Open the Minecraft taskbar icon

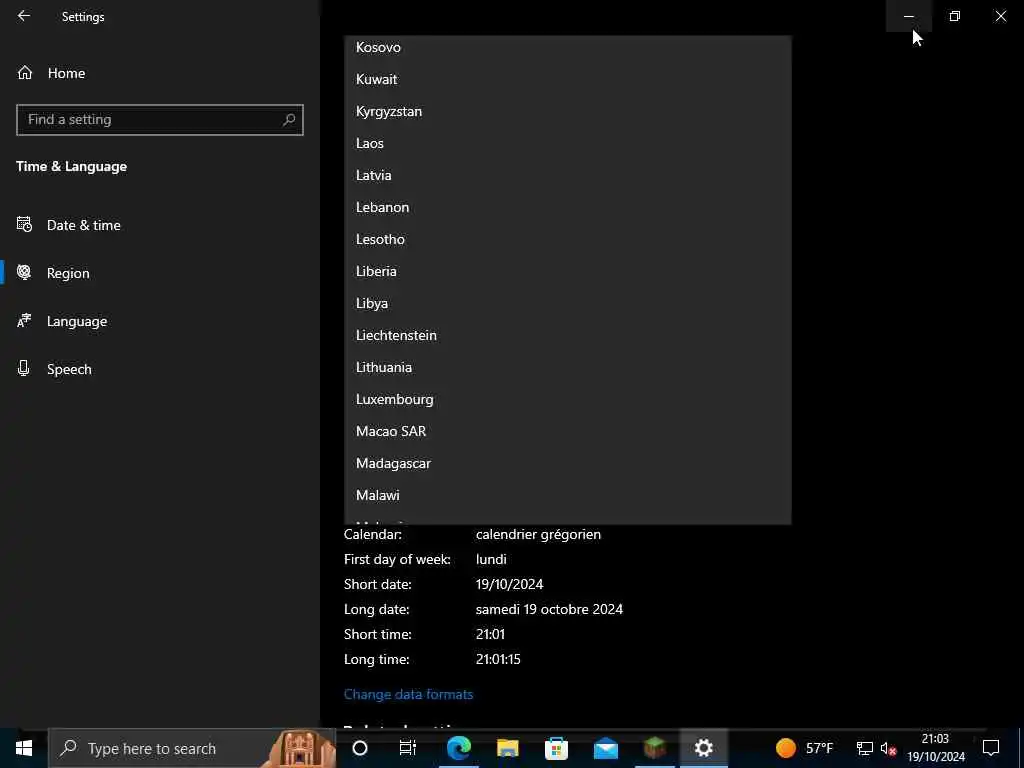point(654,748)
